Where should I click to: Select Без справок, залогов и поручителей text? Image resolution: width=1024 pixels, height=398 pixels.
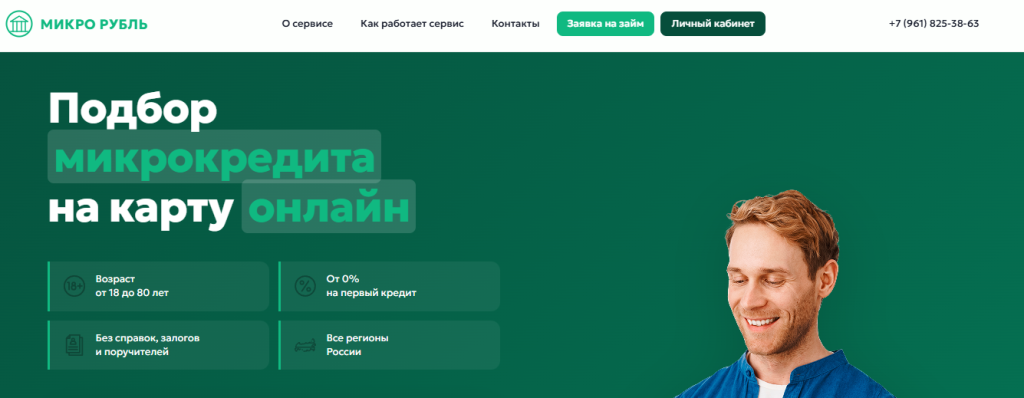pyautogui.click(x=148, y=345)
